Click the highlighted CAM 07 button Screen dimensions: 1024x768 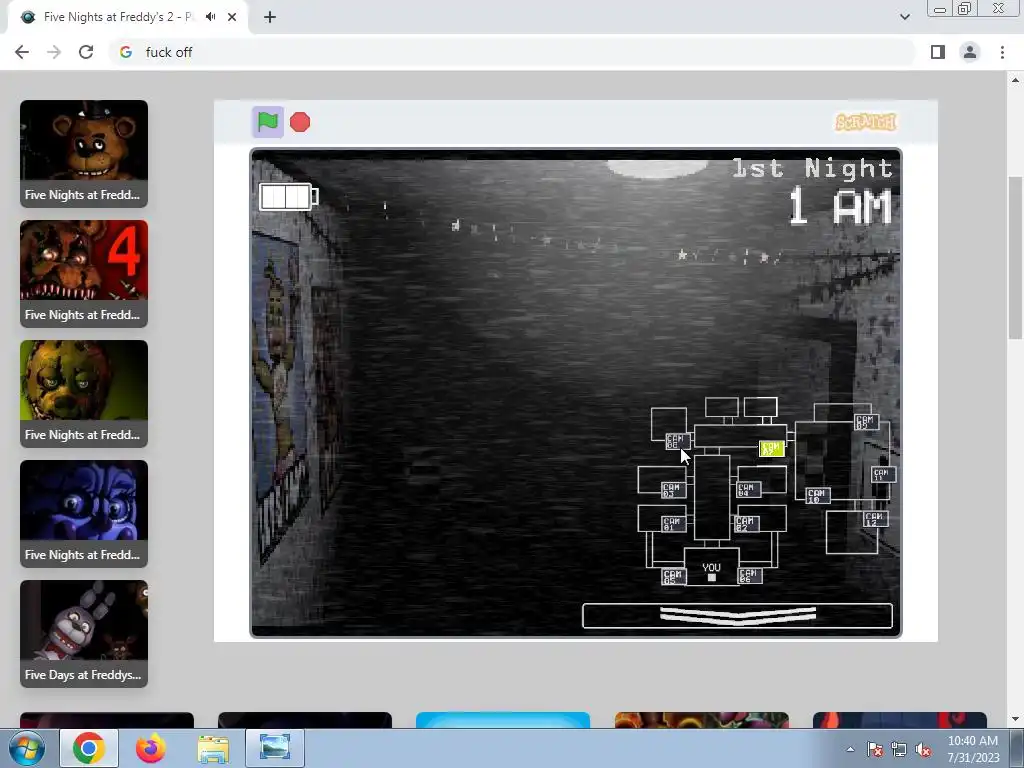771,449
